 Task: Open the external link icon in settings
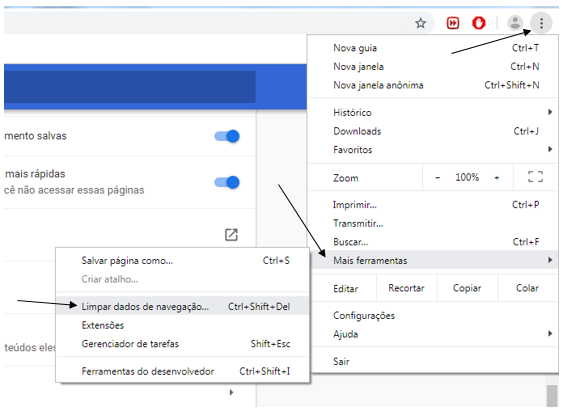coord(231,235)
